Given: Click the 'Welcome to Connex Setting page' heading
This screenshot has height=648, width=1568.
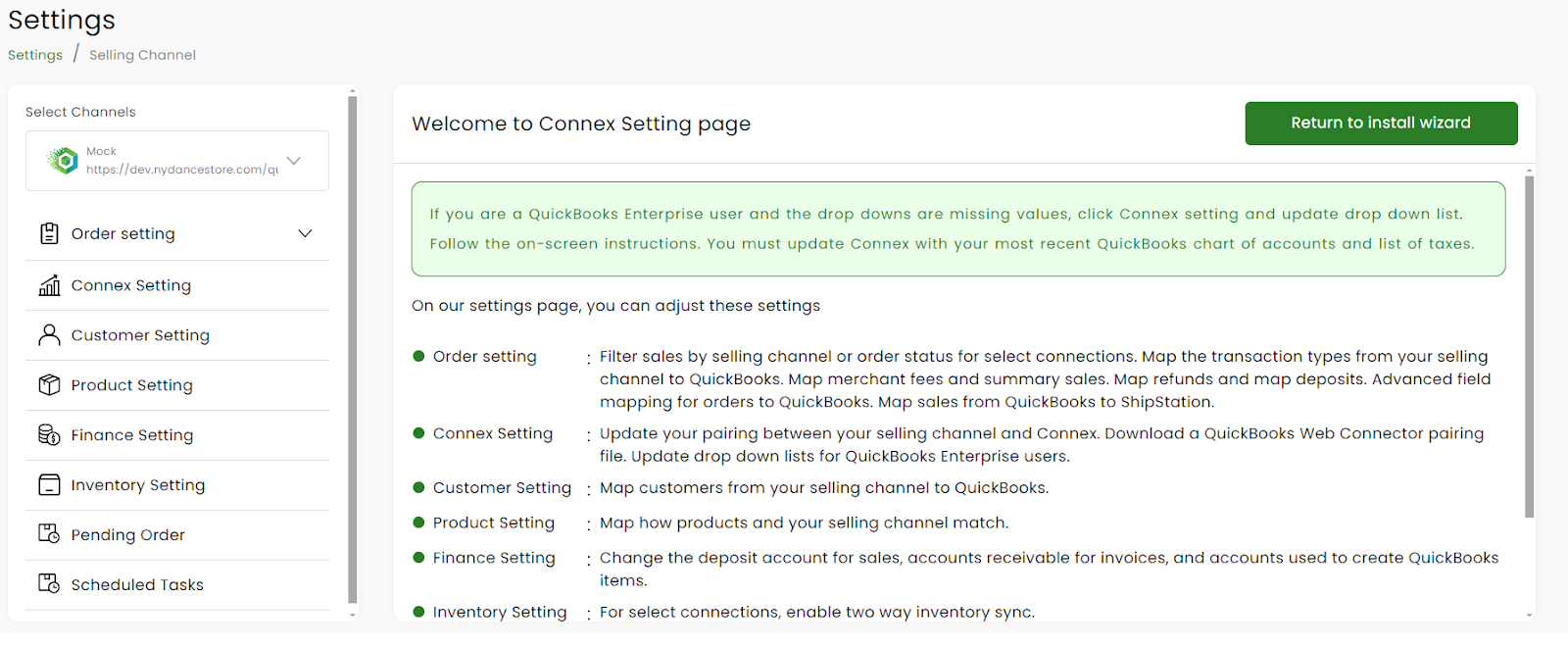Looking at the screenshot, I should (x=581, y=124).
